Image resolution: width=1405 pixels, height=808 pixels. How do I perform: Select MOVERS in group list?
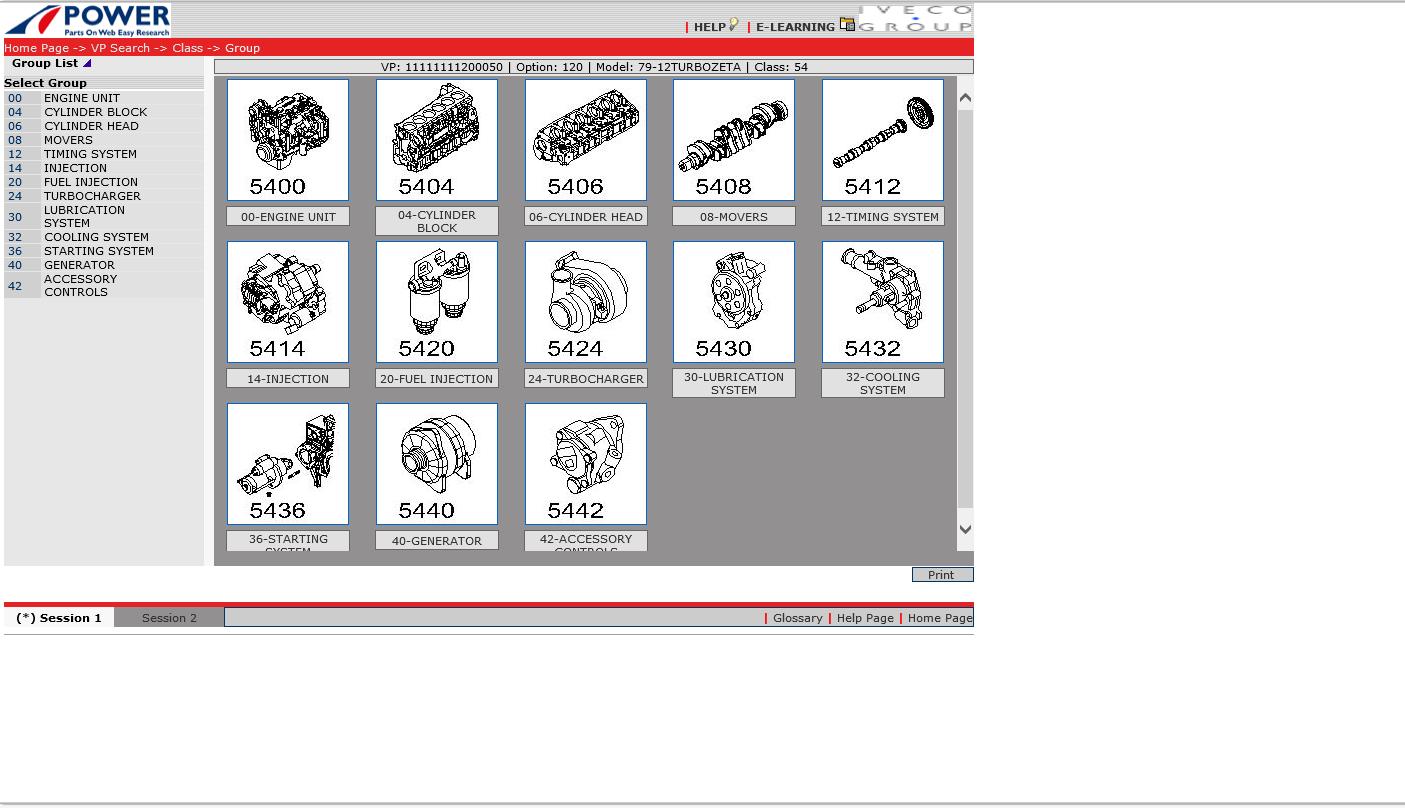point(68,140)
